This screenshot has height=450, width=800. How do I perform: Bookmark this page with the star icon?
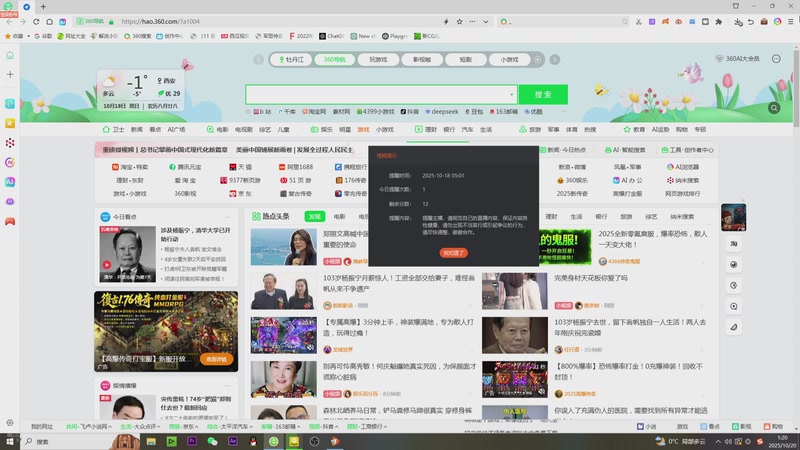point(459,22)
